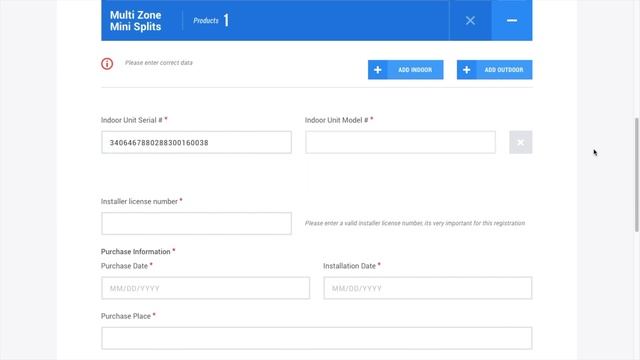This screenshot has width=640, height=360.
Task: Click the page vertical scrollbar thumb
Action: [636, 175]
